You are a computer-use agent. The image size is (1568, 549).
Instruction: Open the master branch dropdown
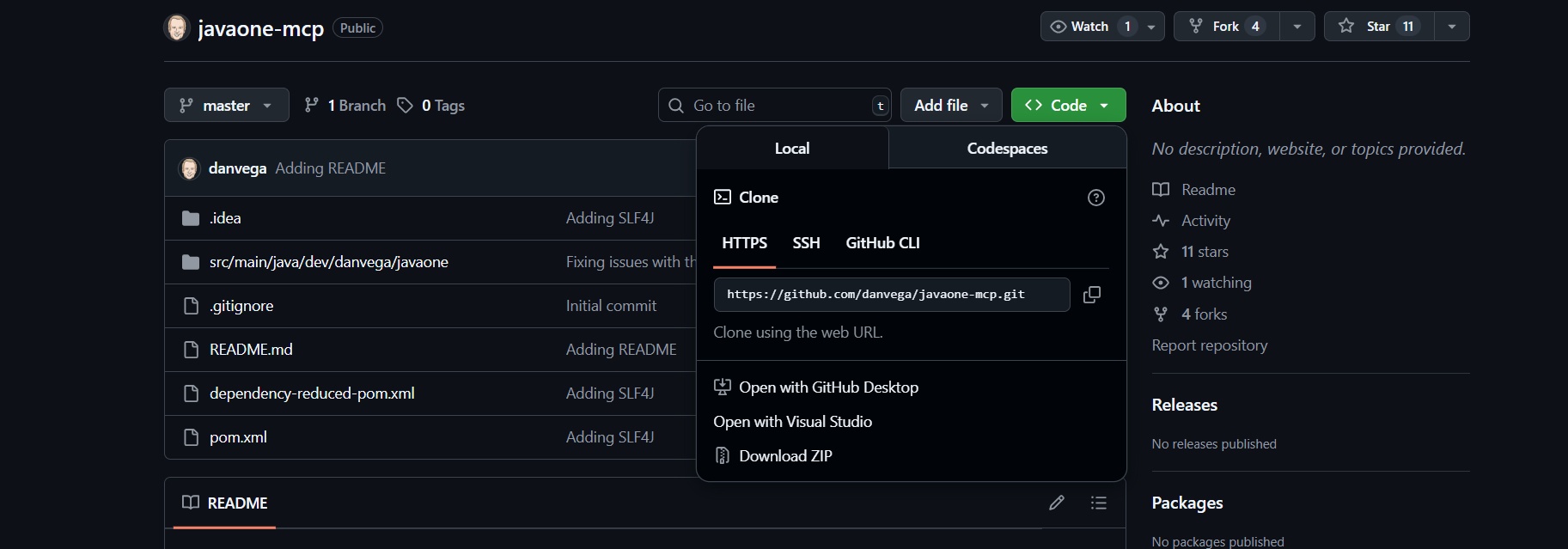pyautogui.click(x=227, y=105)
